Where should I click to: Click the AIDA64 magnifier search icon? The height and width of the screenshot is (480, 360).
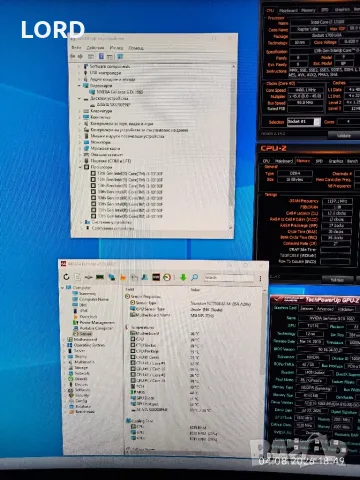[x=195, y=277]
